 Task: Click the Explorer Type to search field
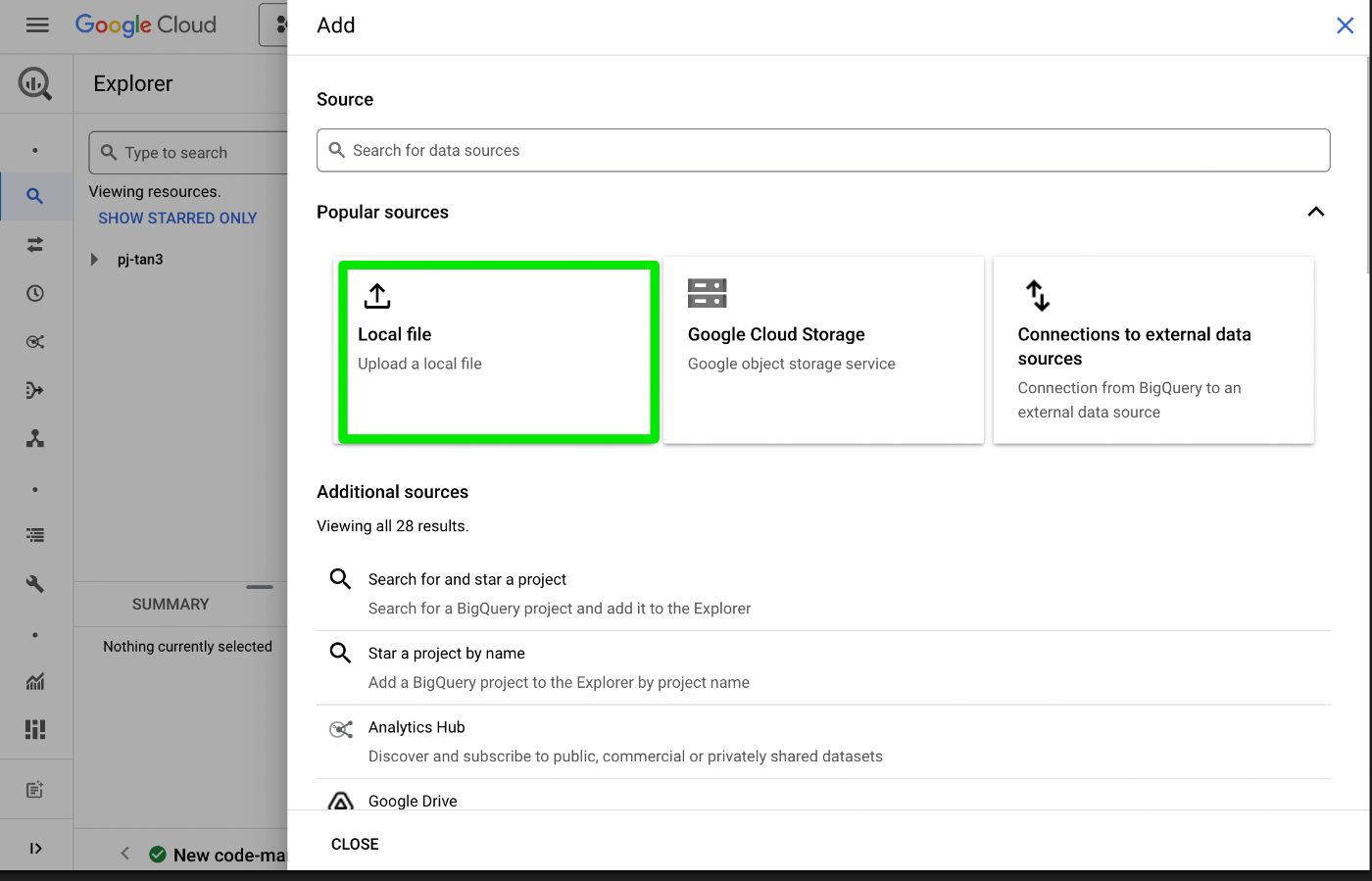tap(188, 153)
